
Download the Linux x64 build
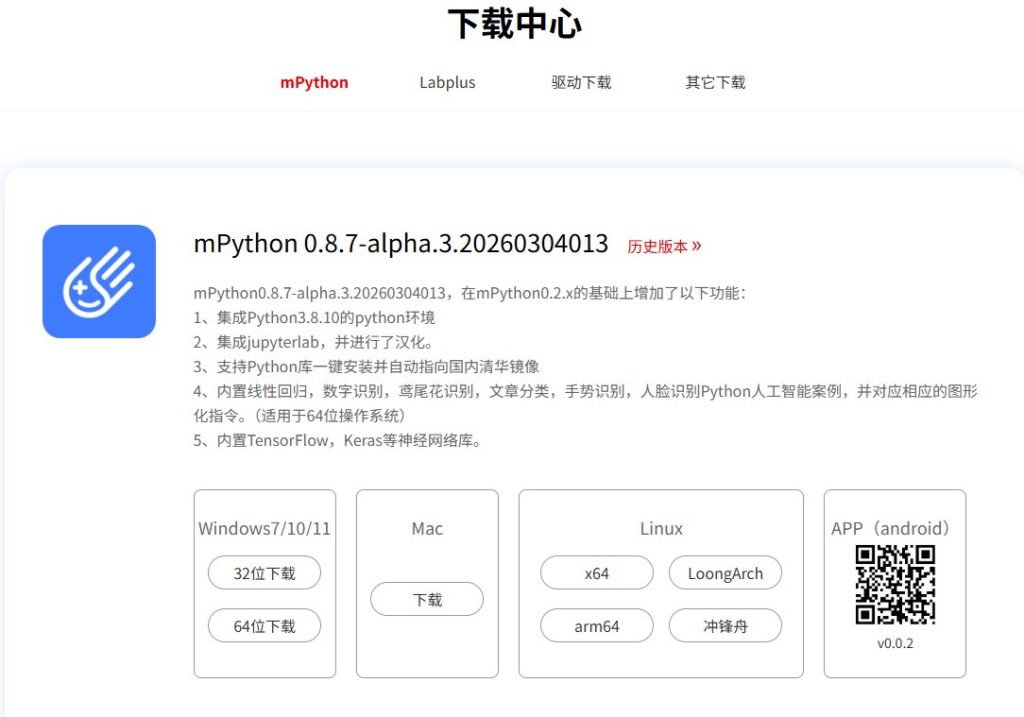coord(597,573)
